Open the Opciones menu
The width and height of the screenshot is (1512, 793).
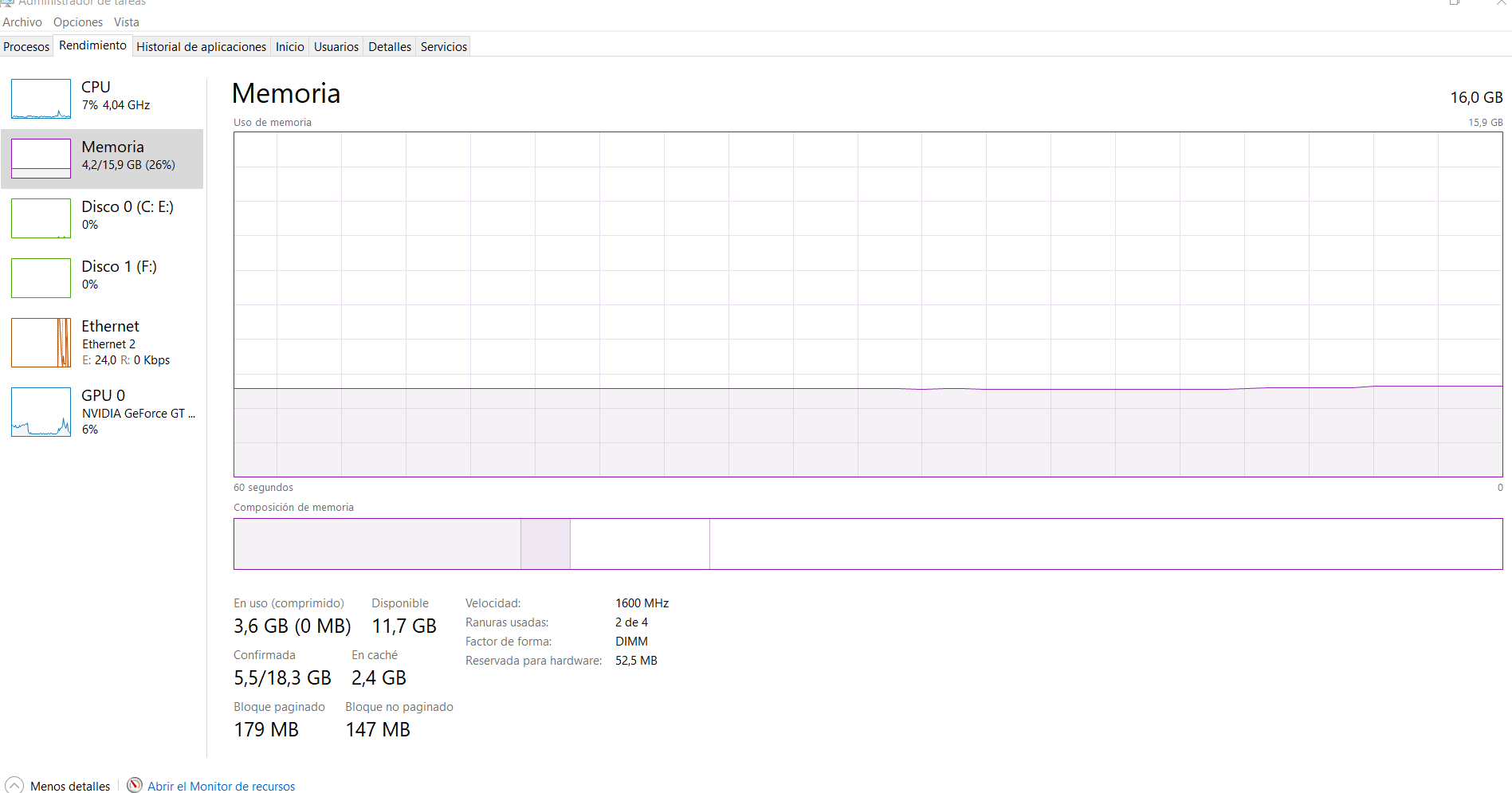point(78,22)
